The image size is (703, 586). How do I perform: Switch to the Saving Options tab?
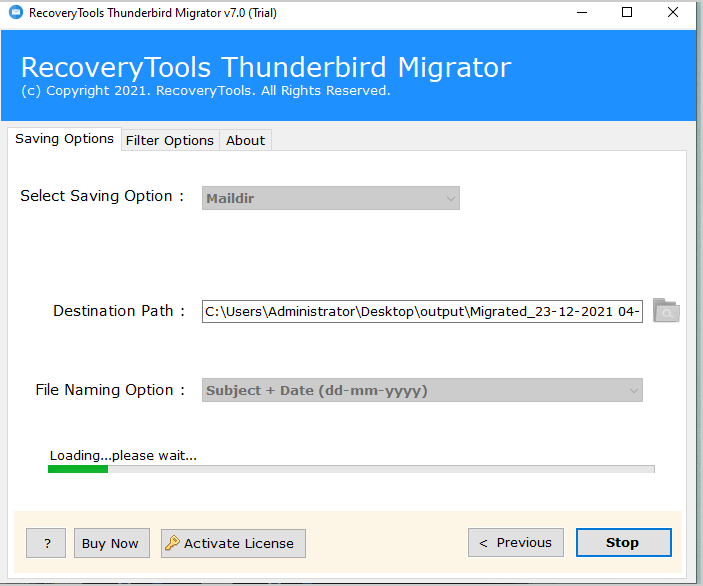click(x=64, y=139)
